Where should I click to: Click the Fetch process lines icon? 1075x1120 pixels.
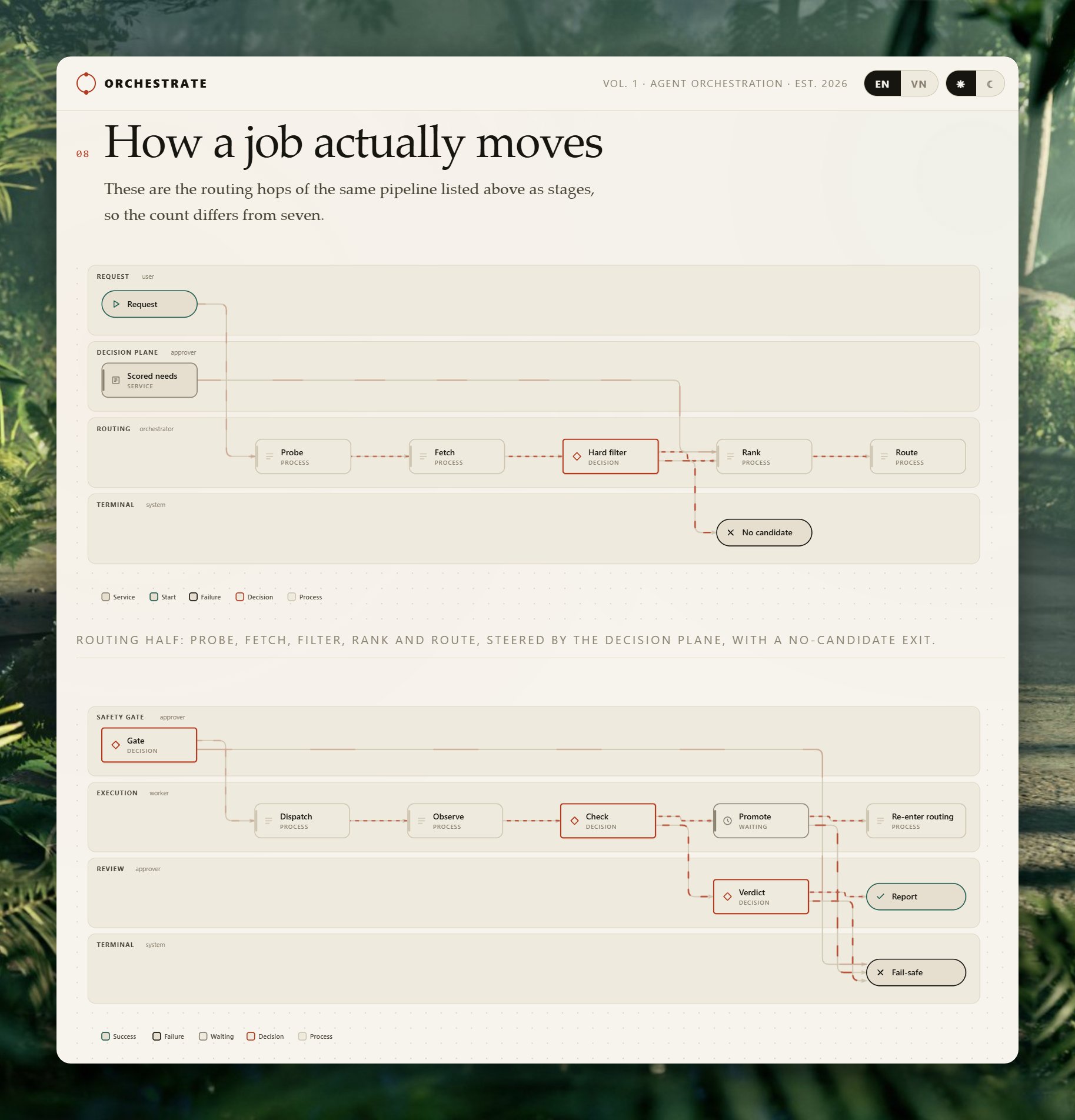pos(423,456)
